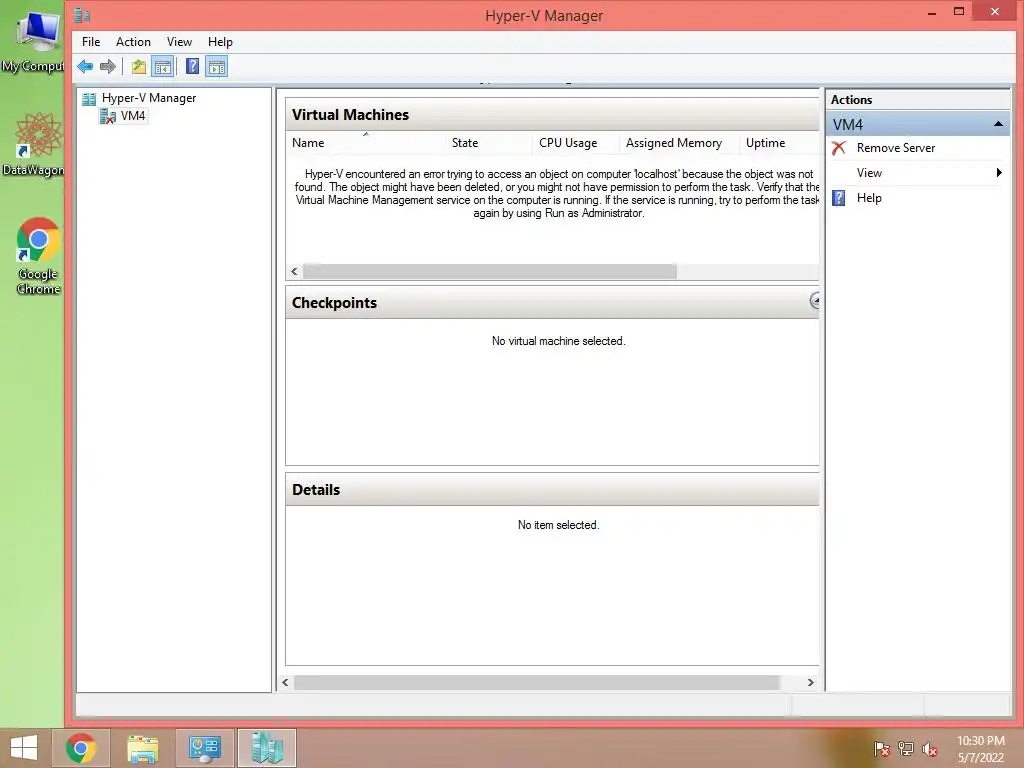This screenshot has height=768, width=1024.
Task: Sort by Name column header
Action: [365, 143]
